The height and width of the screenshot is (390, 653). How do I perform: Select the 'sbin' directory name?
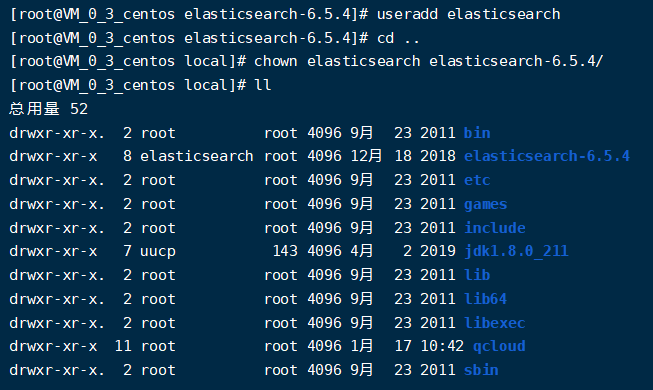point(481,370)
